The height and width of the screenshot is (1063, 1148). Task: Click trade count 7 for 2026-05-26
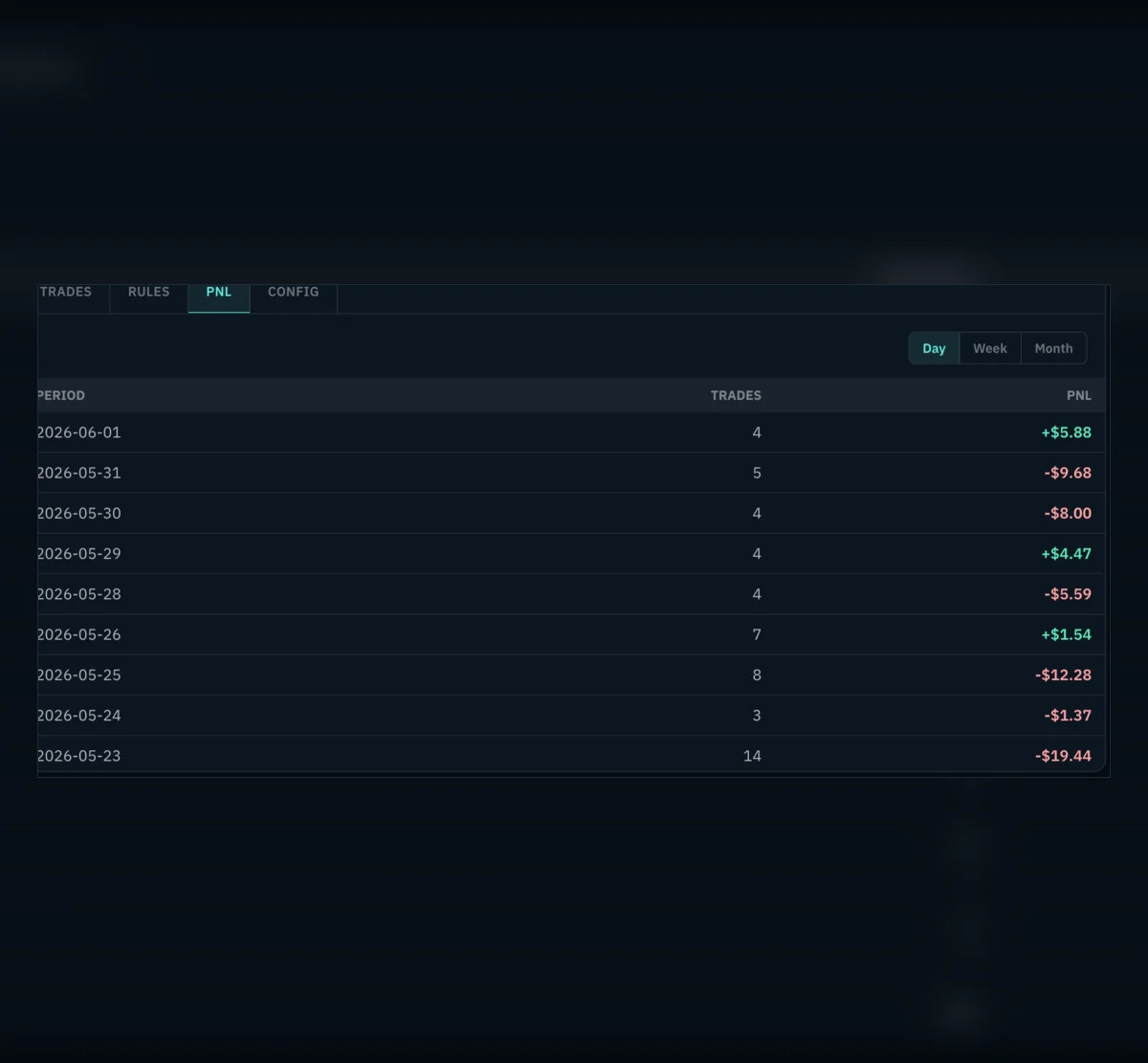click(757, 634)
